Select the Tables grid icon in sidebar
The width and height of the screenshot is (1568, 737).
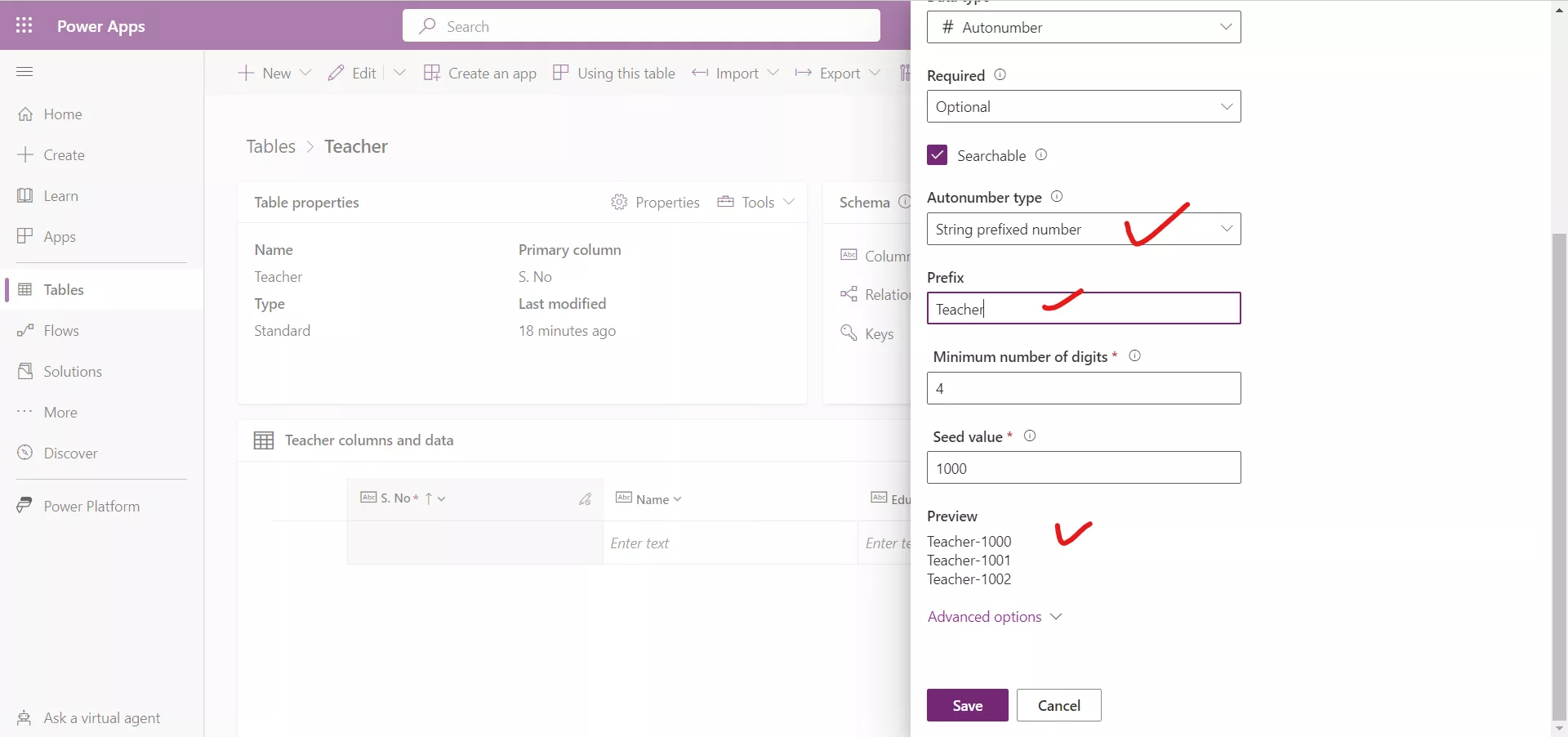[x=25, y=289]
